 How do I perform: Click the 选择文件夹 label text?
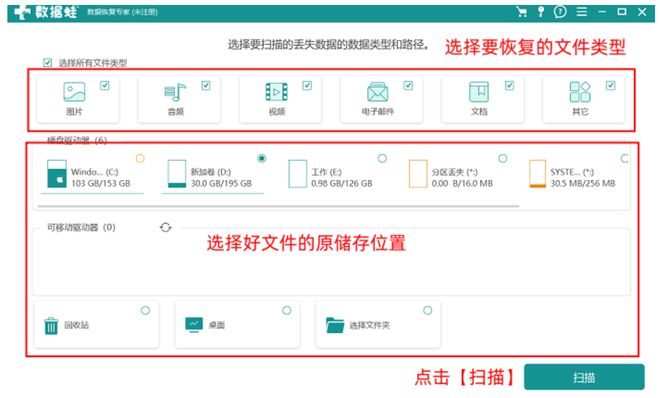(x=370, y=325)
